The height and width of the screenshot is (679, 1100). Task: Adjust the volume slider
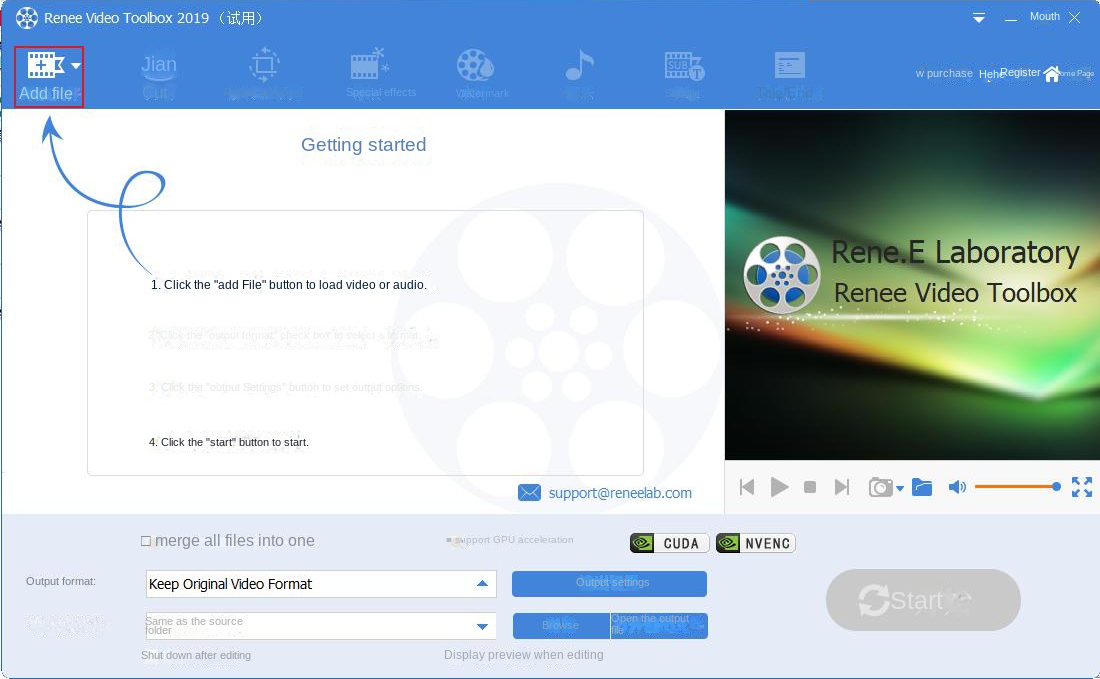[x=1015, y=487]
